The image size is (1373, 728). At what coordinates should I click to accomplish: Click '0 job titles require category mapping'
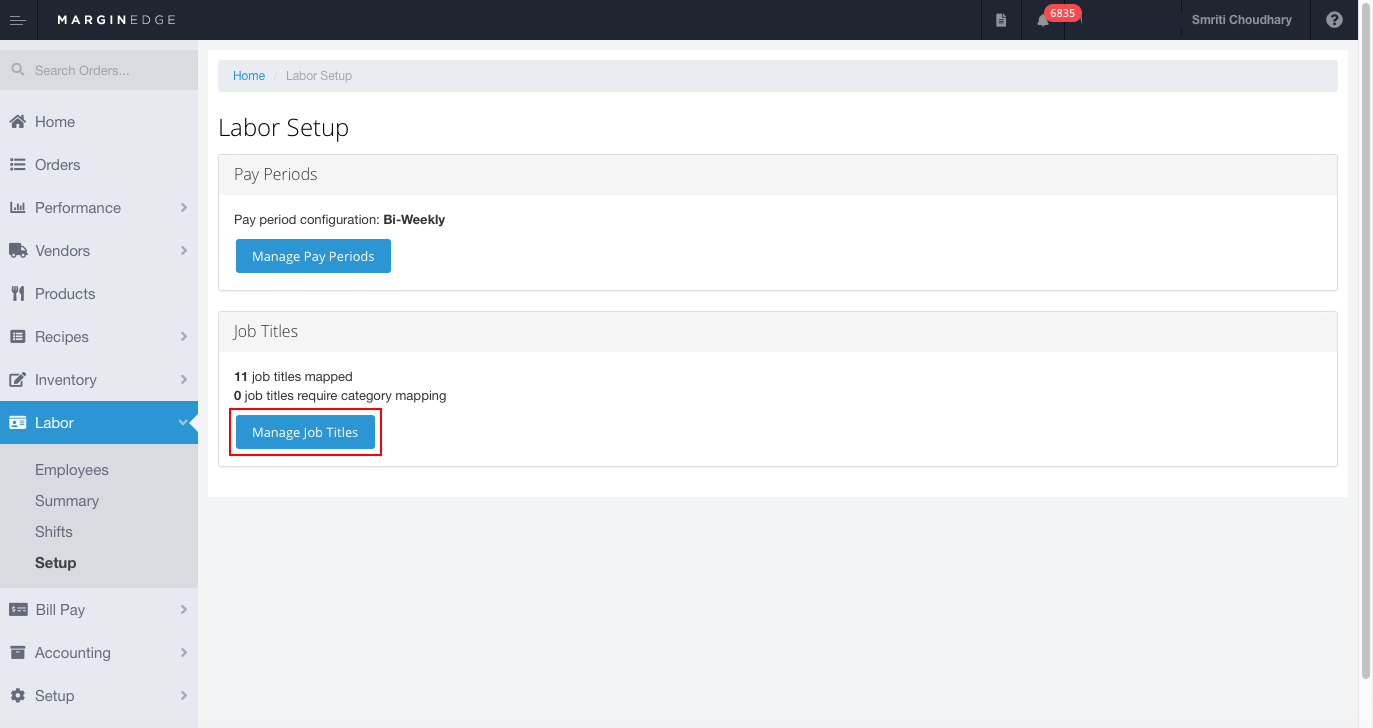340,396
